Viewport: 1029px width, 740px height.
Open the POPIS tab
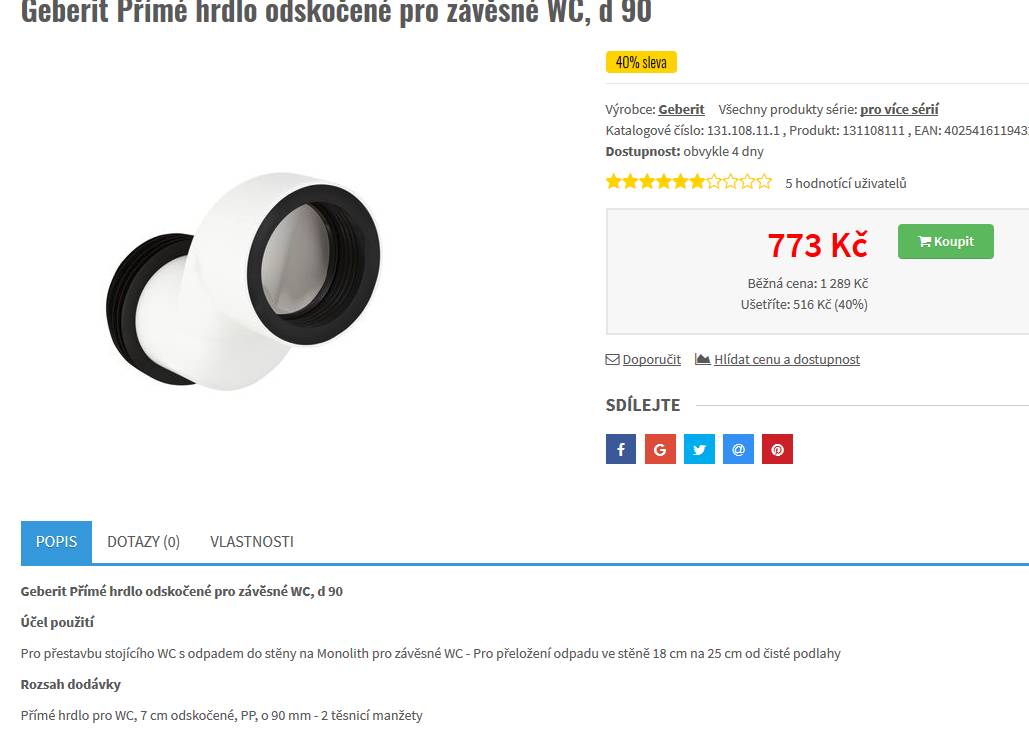point(56,542)
